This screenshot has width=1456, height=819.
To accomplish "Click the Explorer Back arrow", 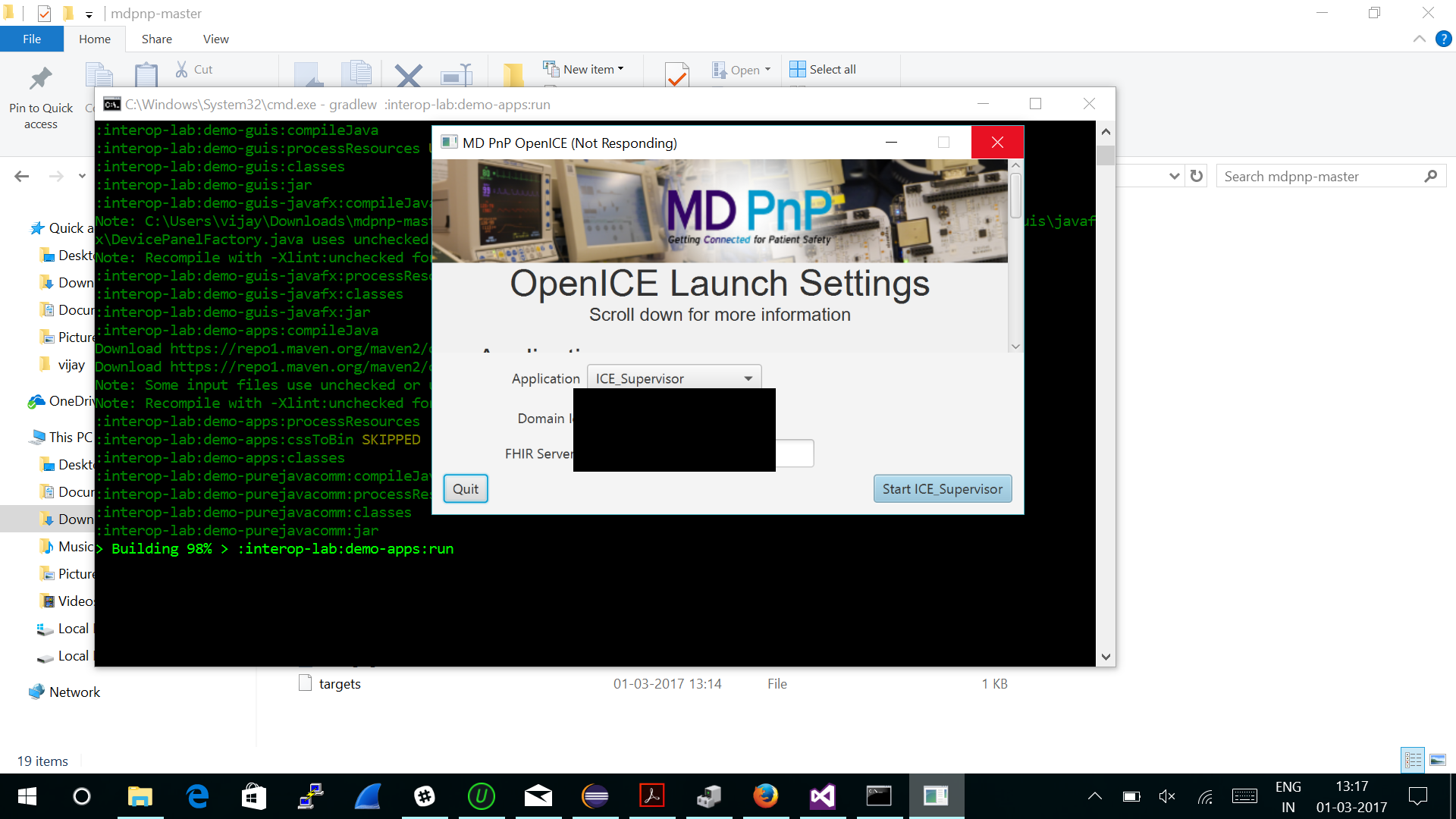I will pos(22,176).
